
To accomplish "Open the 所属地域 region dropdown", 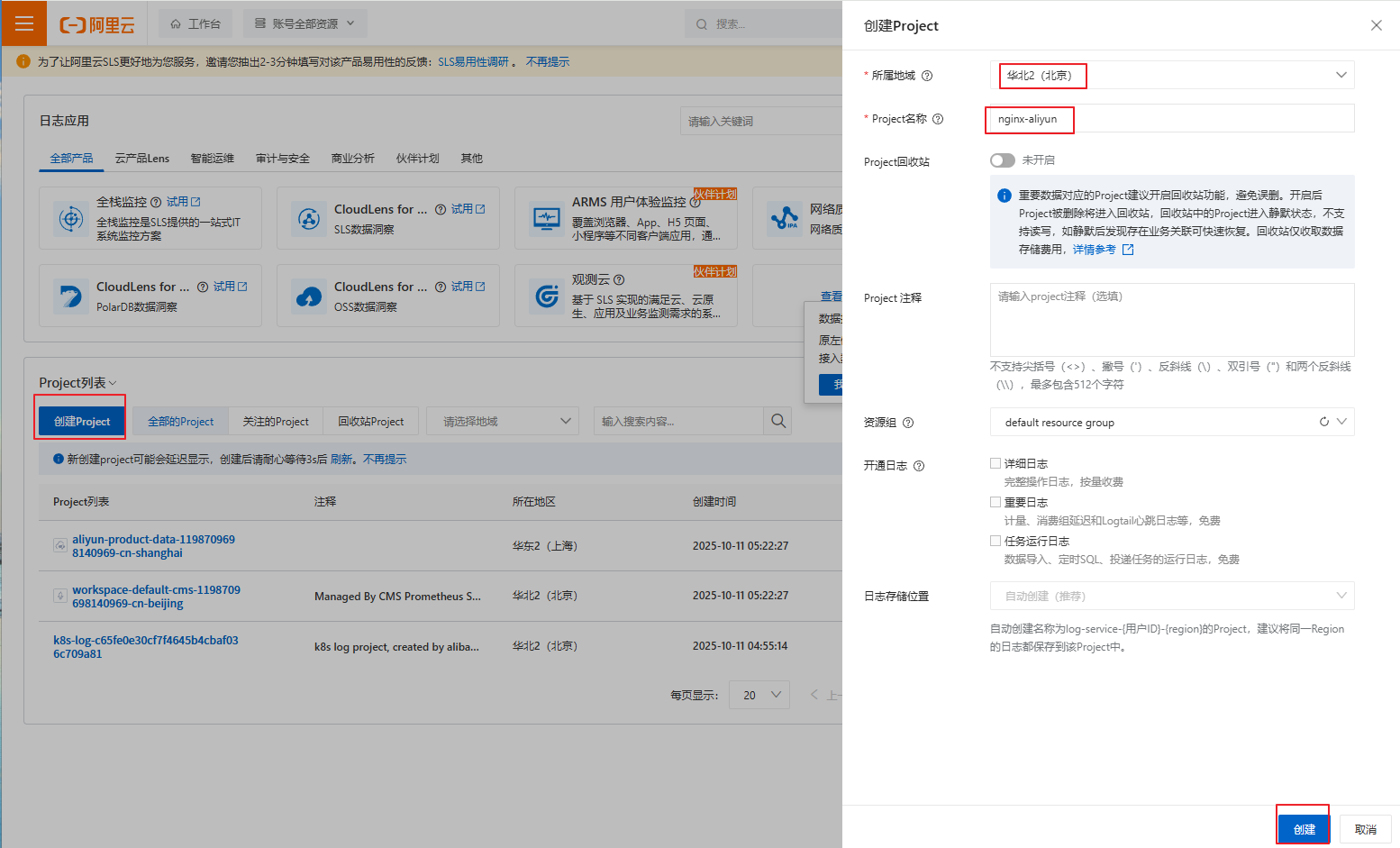I will point(1172,75).
